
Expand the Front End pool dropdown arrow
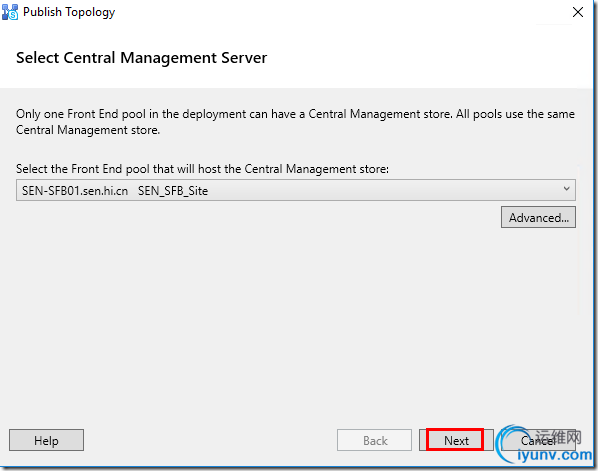(x=567, y=189)
